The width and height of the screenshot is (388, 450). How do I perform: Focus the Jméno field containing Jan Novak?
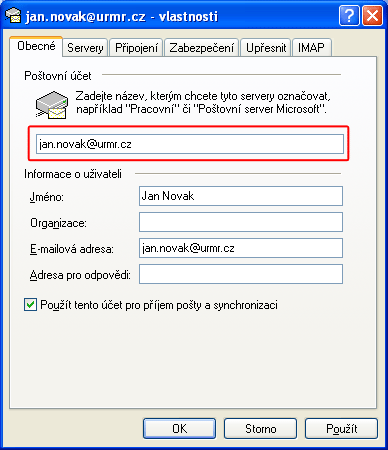pyautogui.click(x=241, y=196)
